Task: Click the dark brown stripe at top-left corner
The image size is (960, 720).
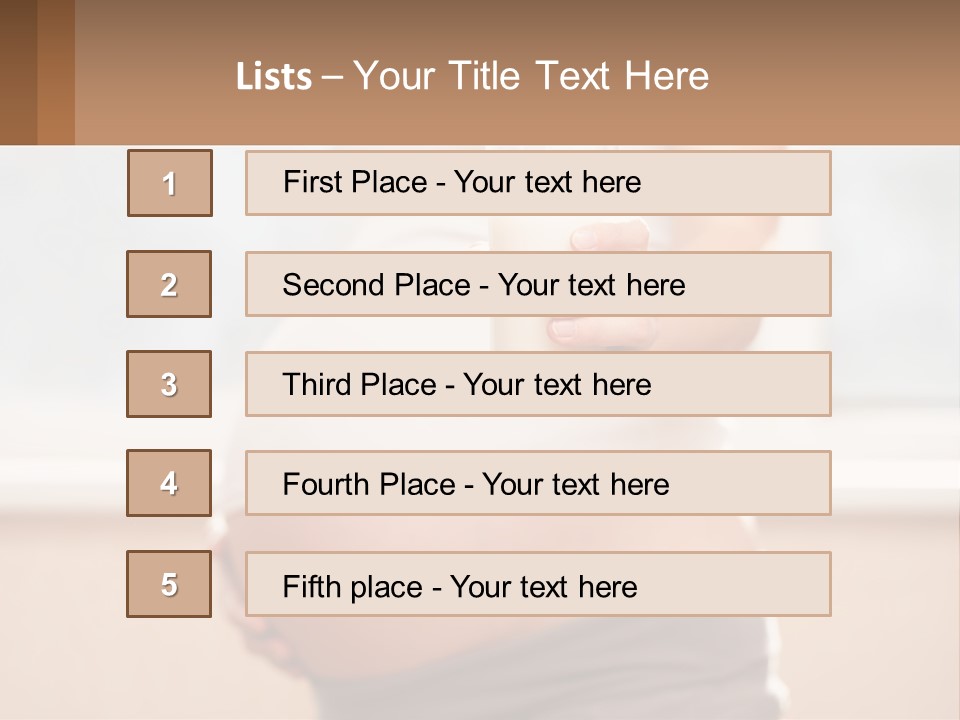Action: tap(18, 72)
